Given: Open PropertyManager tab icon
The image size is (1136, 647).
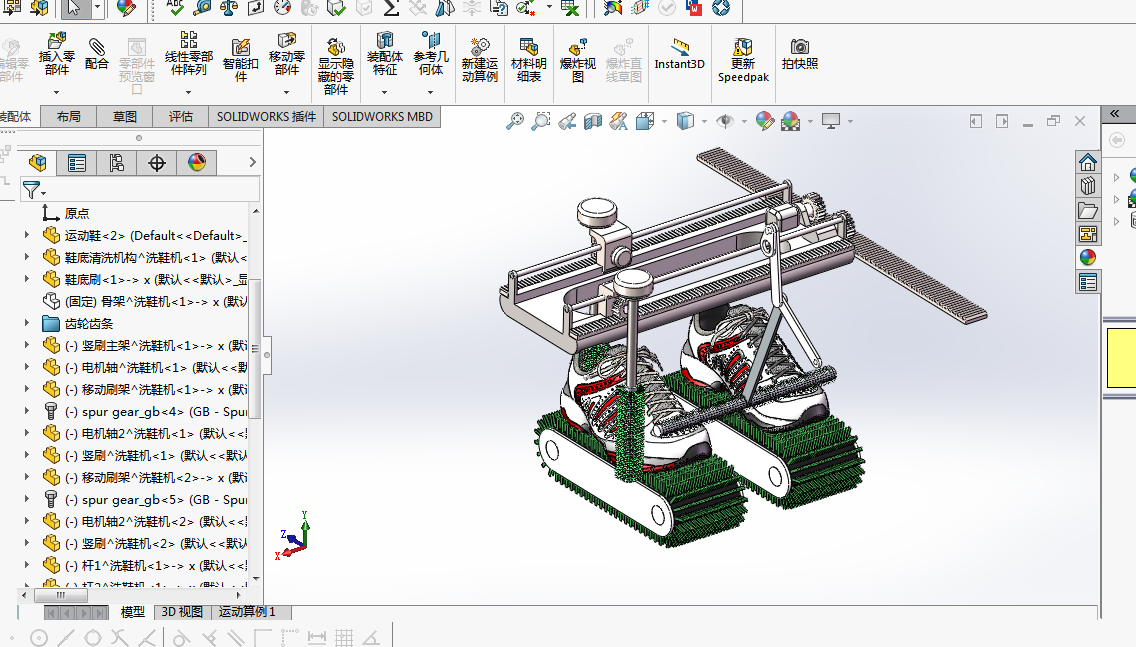Looking at the screenshot, I should (77, 162).
